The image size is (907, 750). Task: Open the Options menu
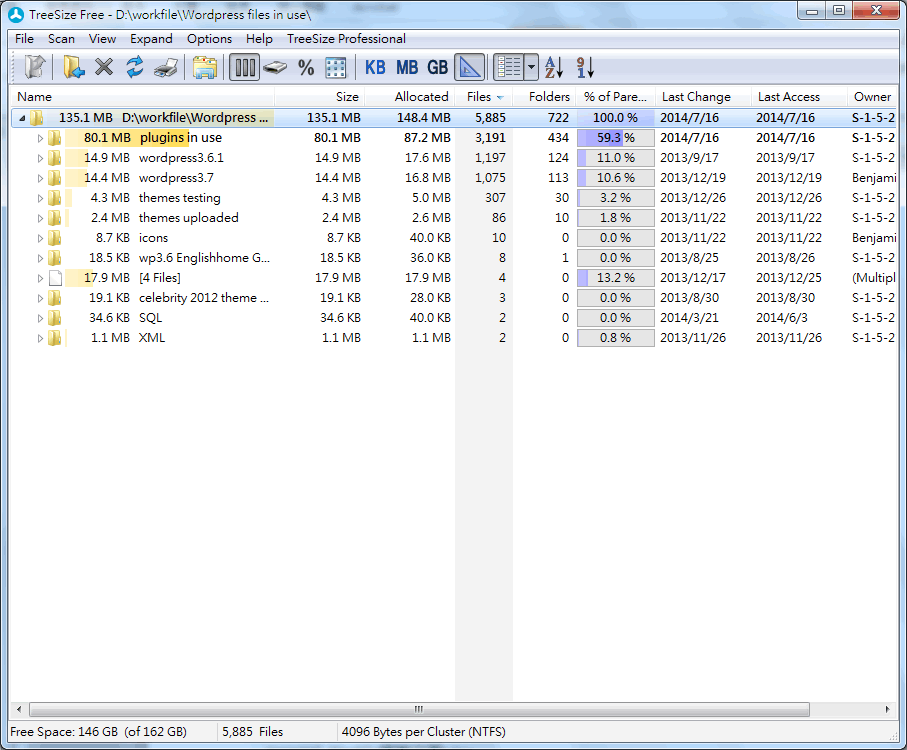[209, 39]
